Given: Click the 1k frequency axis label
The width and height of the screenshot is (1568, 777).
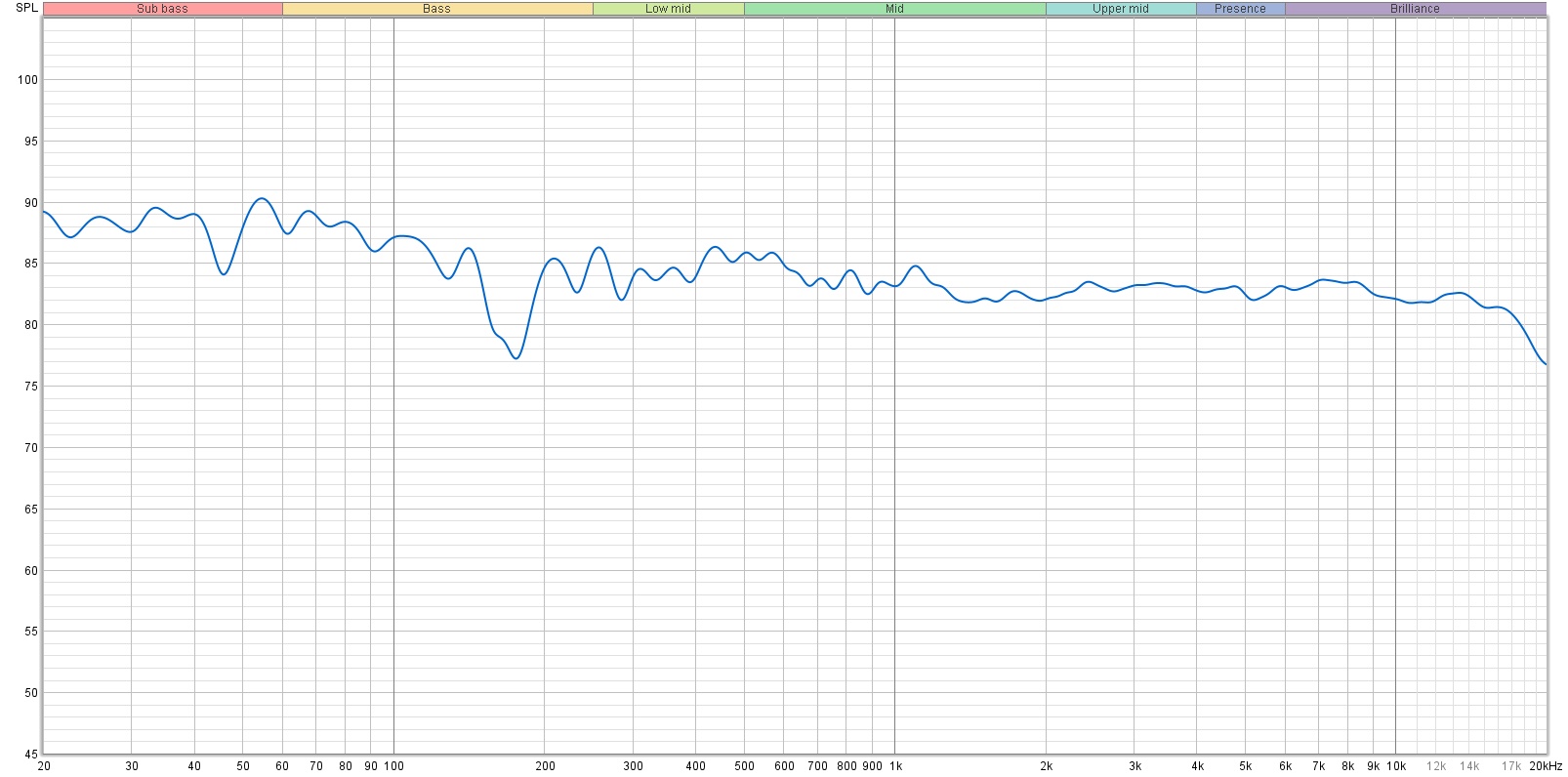Looking at the screenshot, I should [895, 766].
